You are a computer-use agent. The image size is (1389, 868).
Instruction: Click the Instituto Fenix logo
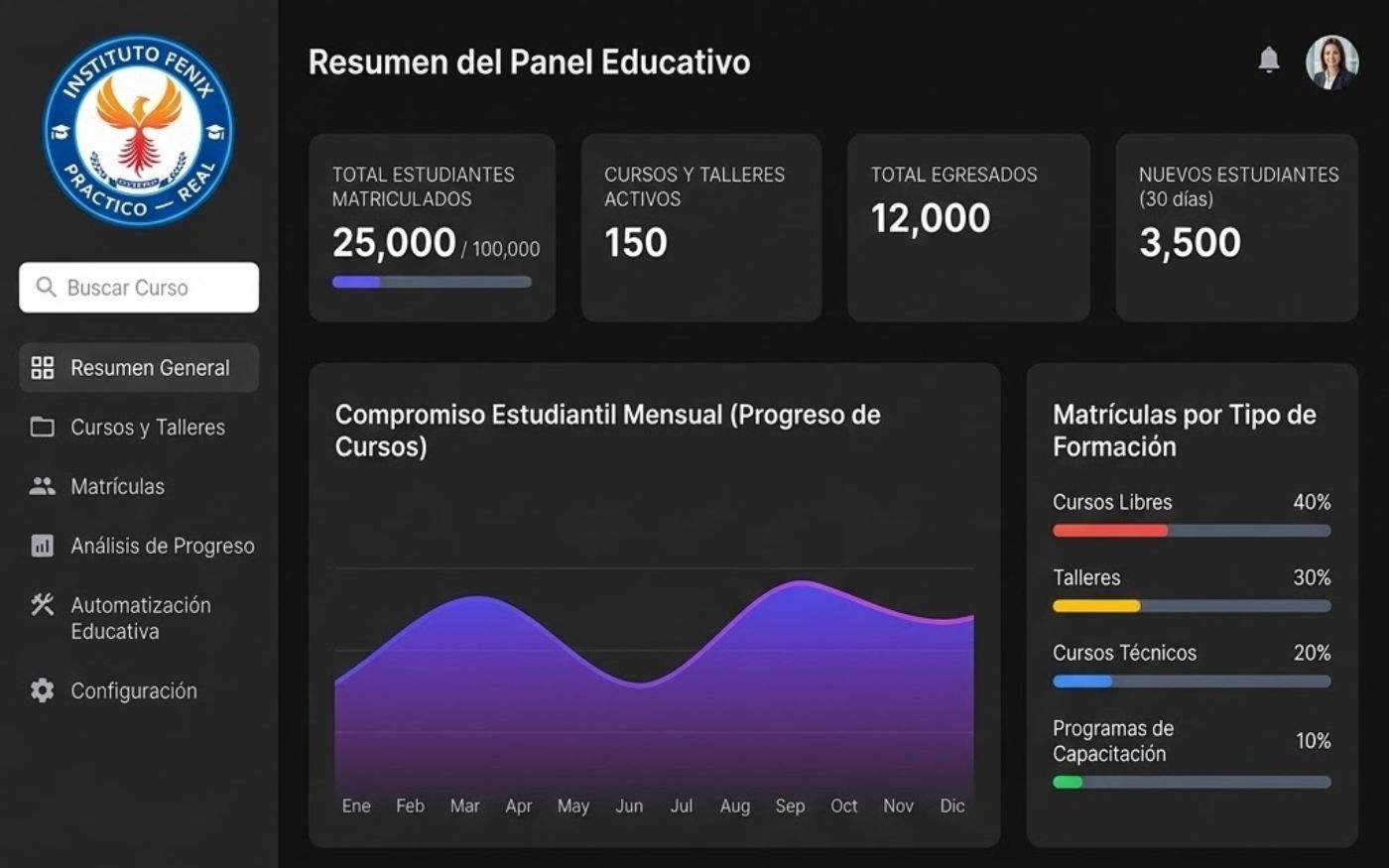click(139, 130)
